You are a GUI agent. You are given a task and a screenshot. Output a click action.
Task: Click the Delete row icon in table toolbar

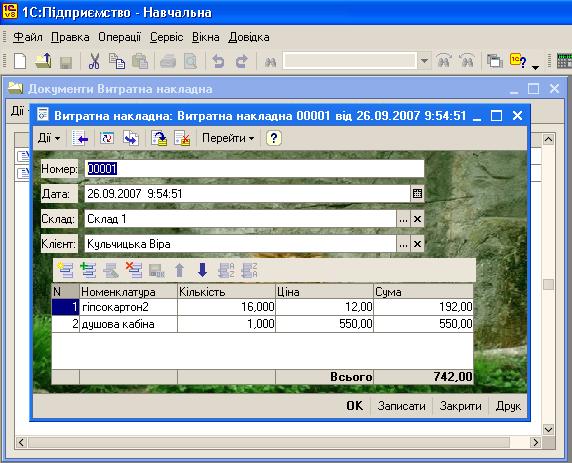pyautogui.click(x=134, y=270)
